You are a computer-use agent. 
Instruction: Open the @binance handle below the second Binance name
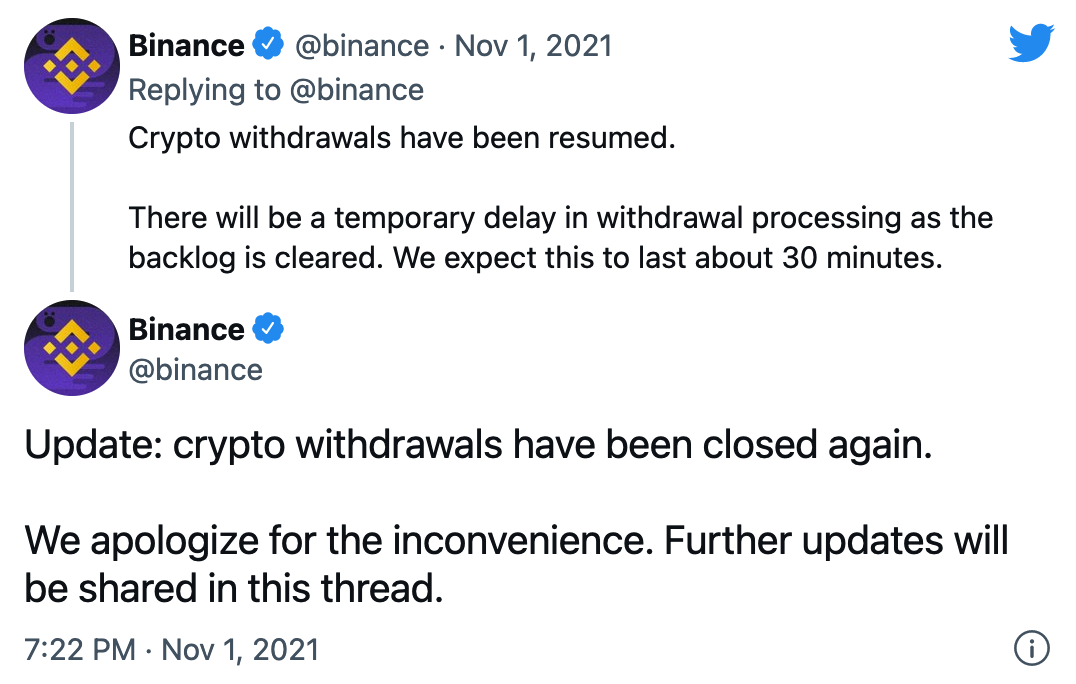click(x=196, y=369)
